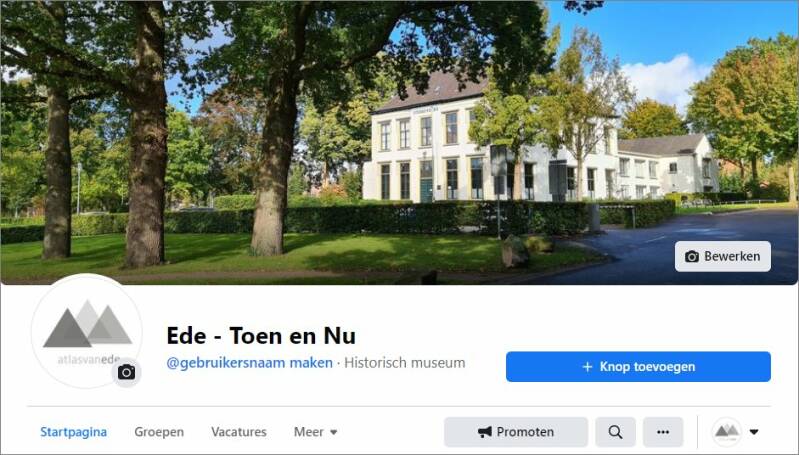Open the Meer tab menu
Image resolution: width=799 pixels, height=455 pixels.
point(315,432)
